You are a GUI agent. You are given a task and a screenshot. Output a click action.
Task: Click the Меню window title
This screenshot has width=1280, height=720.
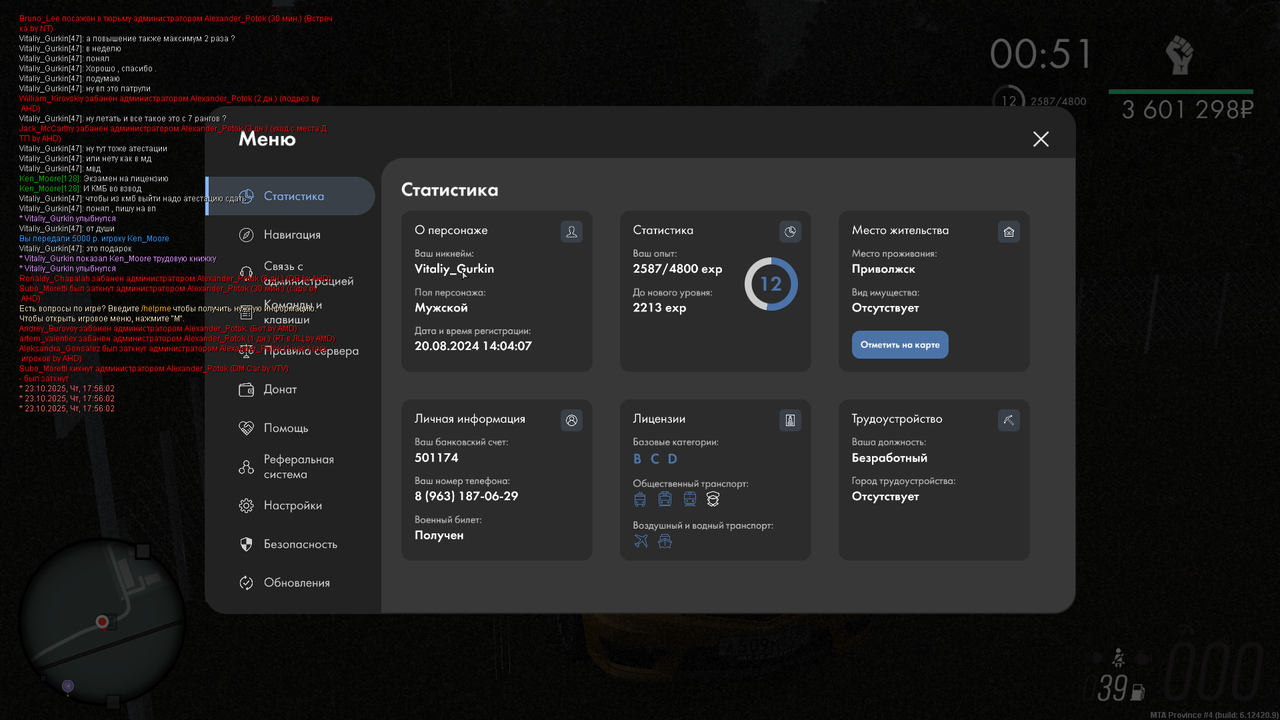pyautogui.click(x=267, y=139)
